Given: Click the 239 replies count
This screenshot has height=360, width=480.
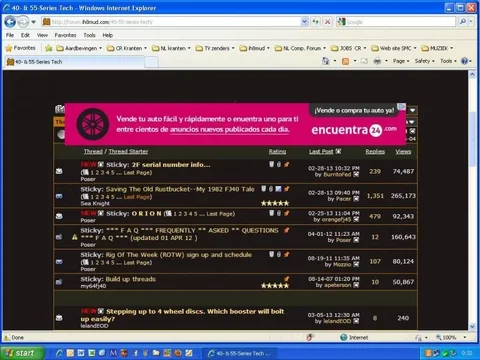Looking at the screenshot, I should (x=375, y=171).
